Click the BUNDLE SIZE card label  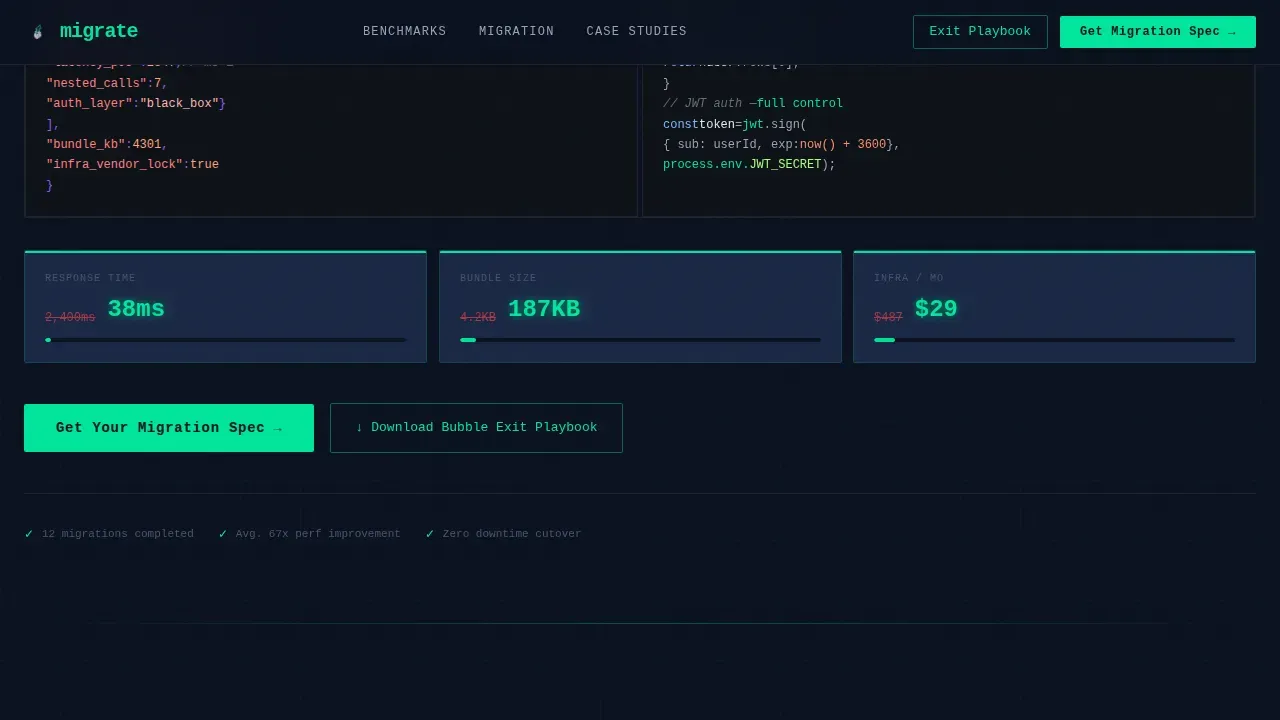(x=498, y=278)
